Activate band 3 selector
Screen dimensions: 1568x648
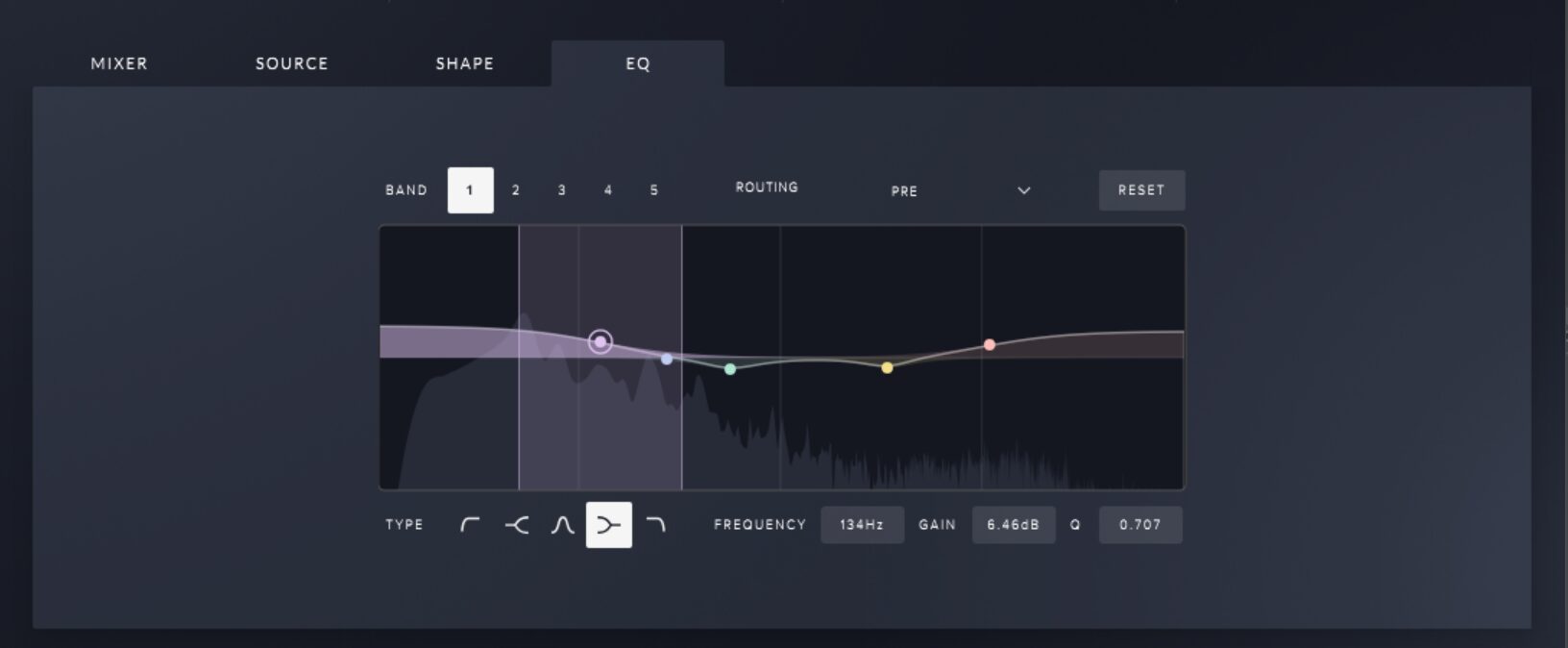tap(562, 190)
